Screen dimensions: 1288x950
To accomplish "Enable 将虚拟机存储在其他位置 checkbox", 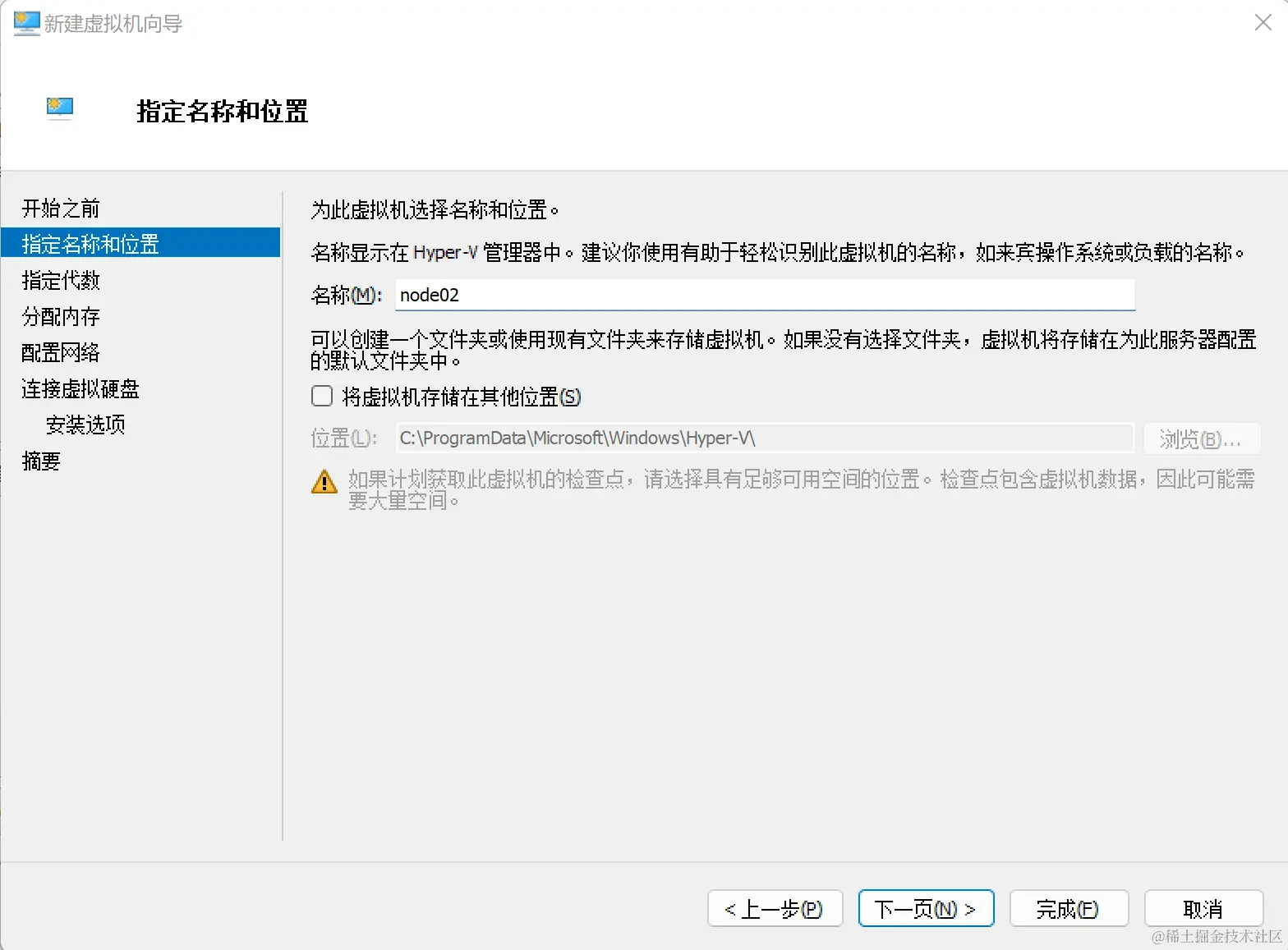I will [322, 397].
